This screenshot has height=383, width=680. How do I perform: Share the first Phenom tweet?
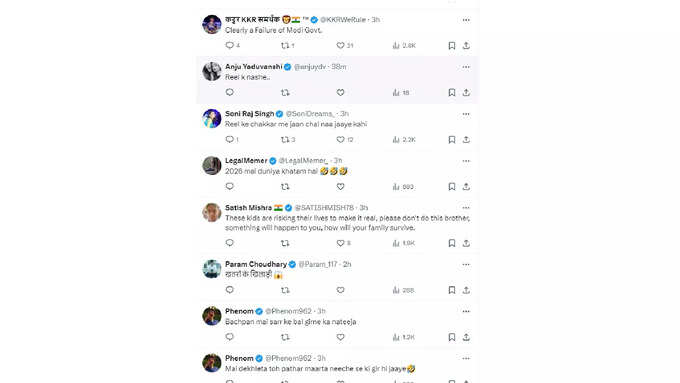[466, 337]
